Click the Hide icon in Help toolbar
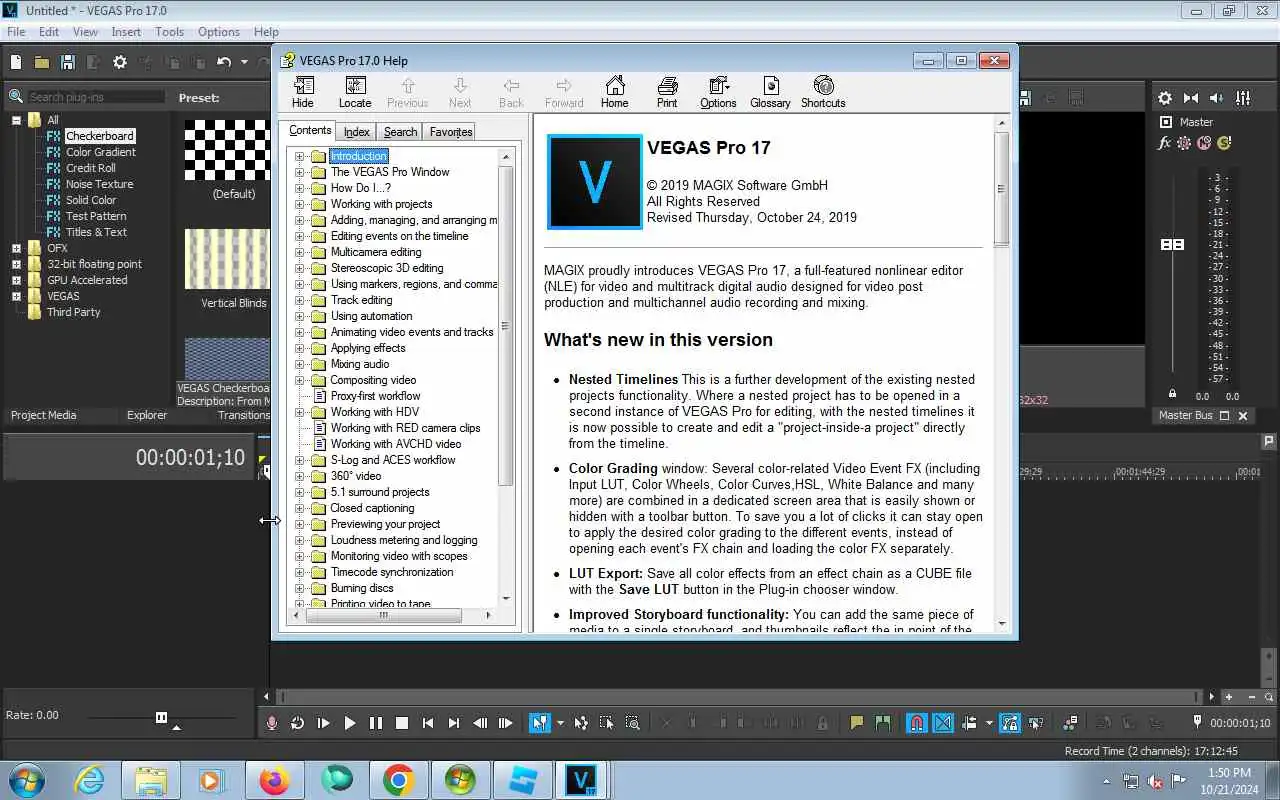Image resolution: width=1280 pixels, height=800 pixels. click(302, 92)
